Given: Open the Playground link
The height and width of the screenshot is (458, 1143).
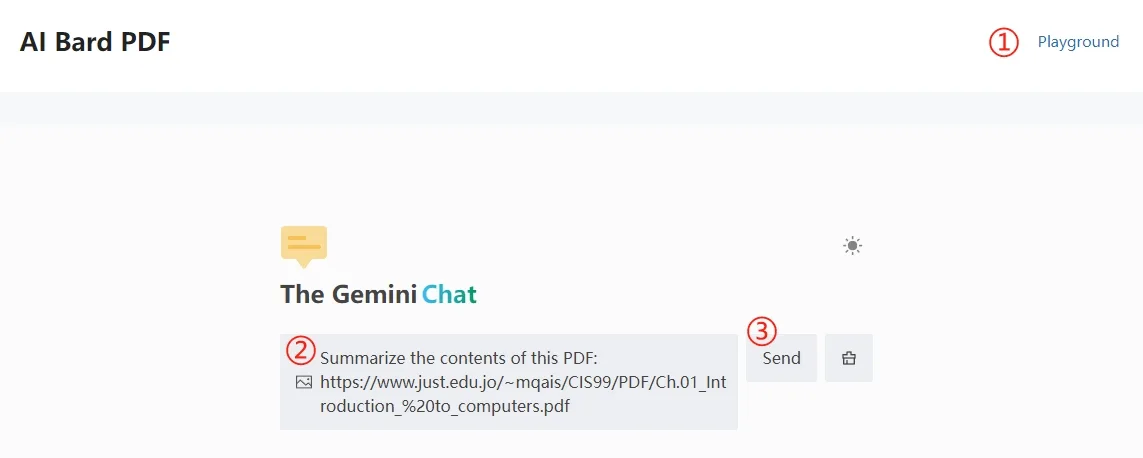Looking at the screenshot, I should 1078,42.
